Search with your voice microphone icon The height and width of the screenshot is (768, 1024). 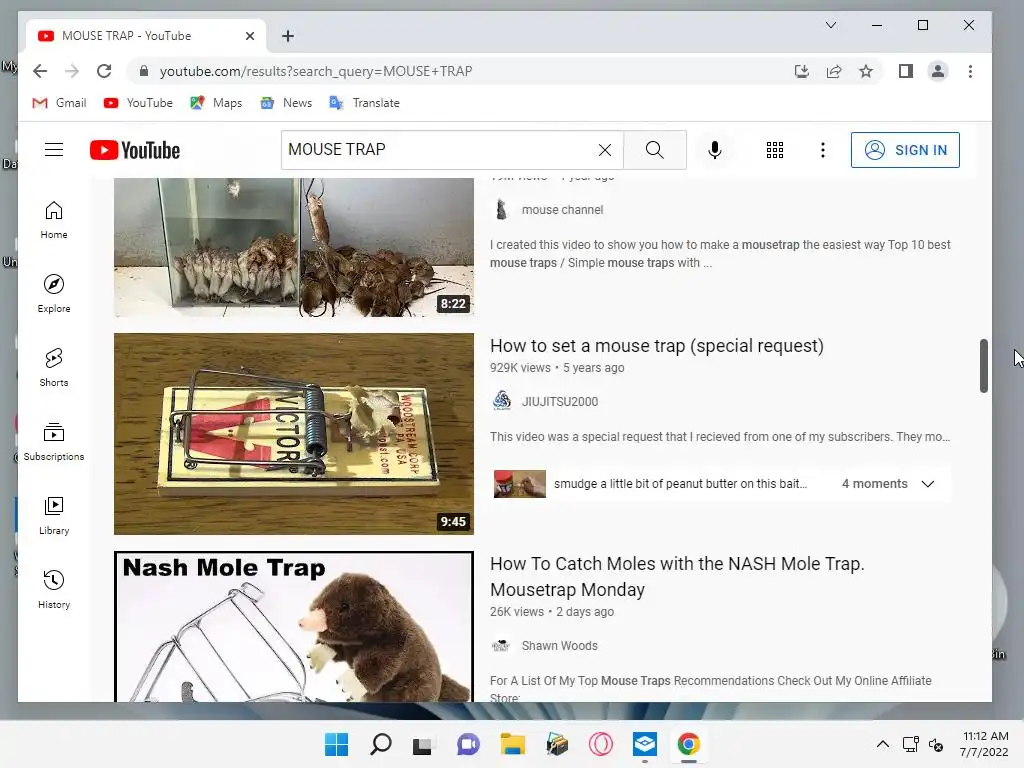pyautogui.click(x=715, y=150)
